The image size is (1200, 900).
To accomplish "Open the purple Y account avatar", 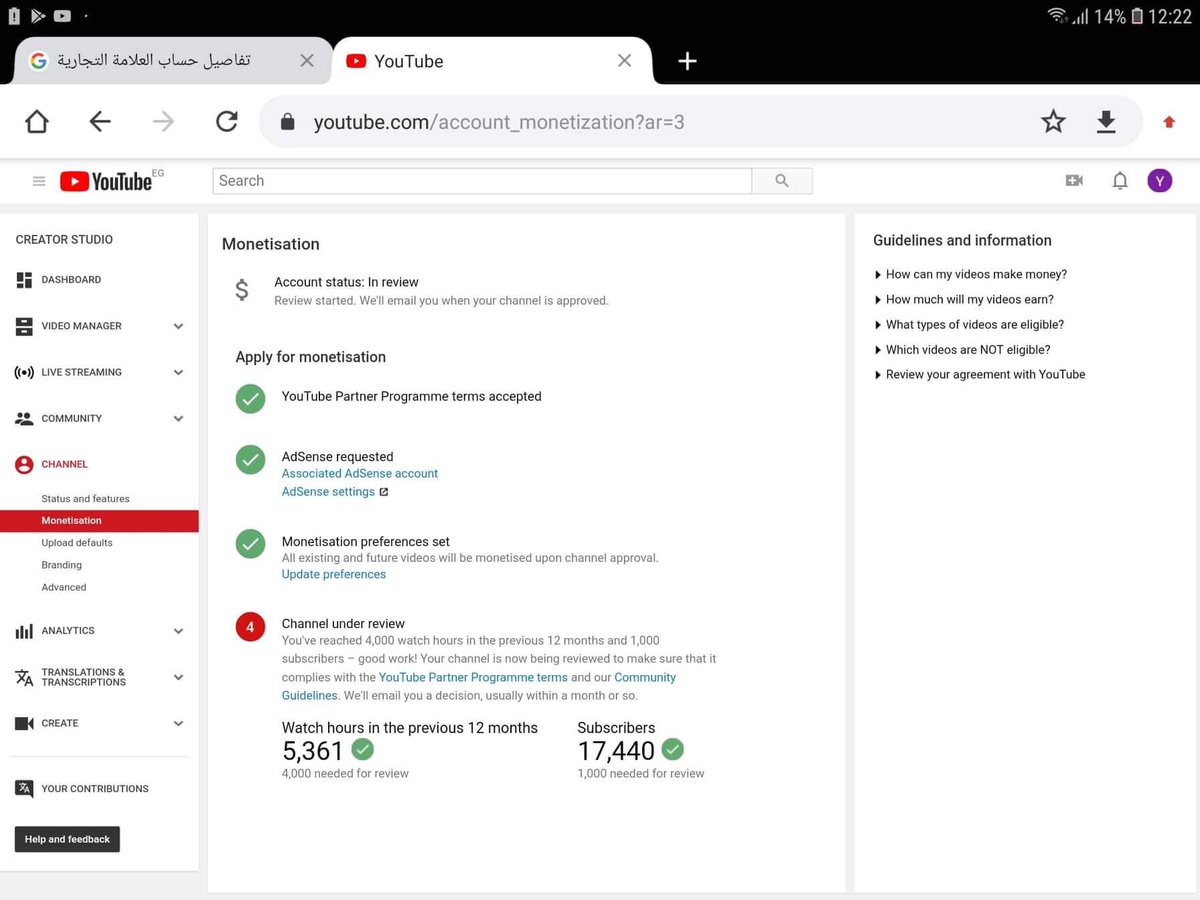I will tap(1159, 180).
